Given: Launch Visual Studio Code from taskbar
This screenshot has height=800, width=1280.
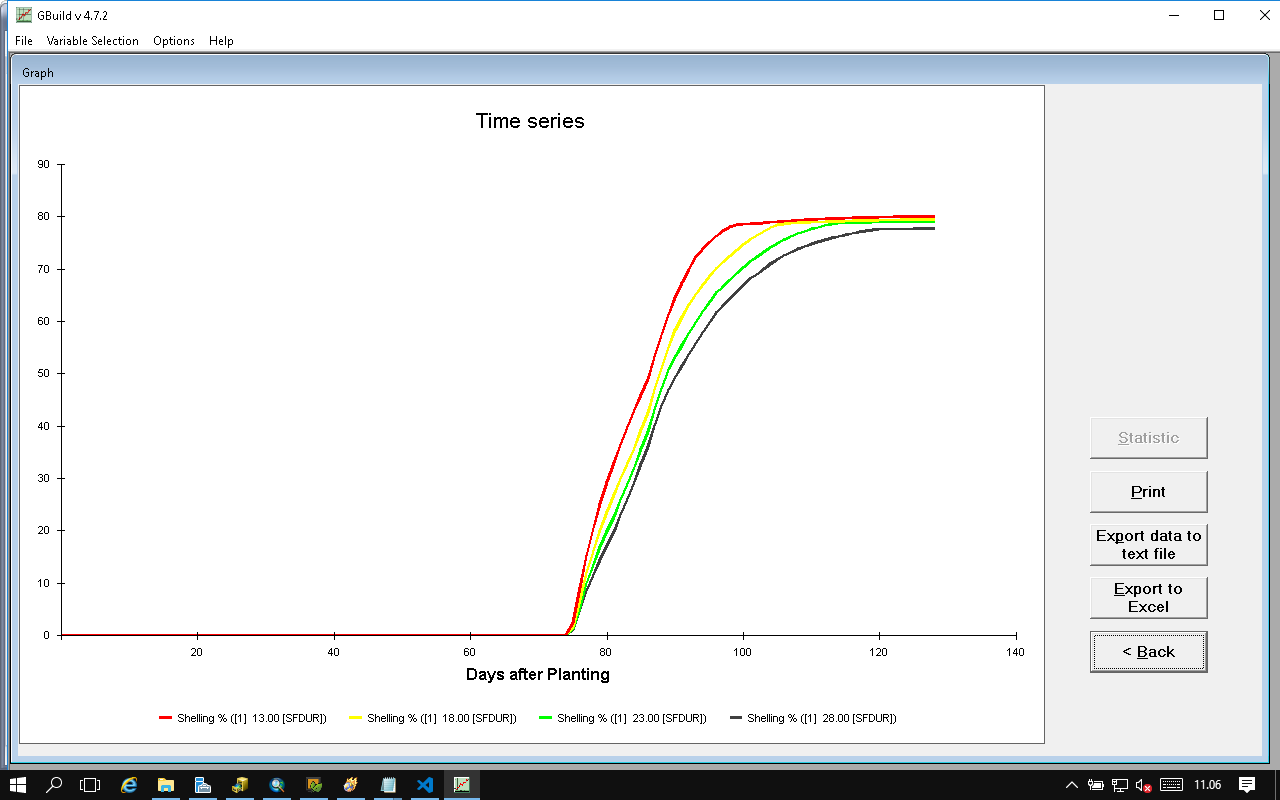Looking at the screenshot, I should coord(425,785).
